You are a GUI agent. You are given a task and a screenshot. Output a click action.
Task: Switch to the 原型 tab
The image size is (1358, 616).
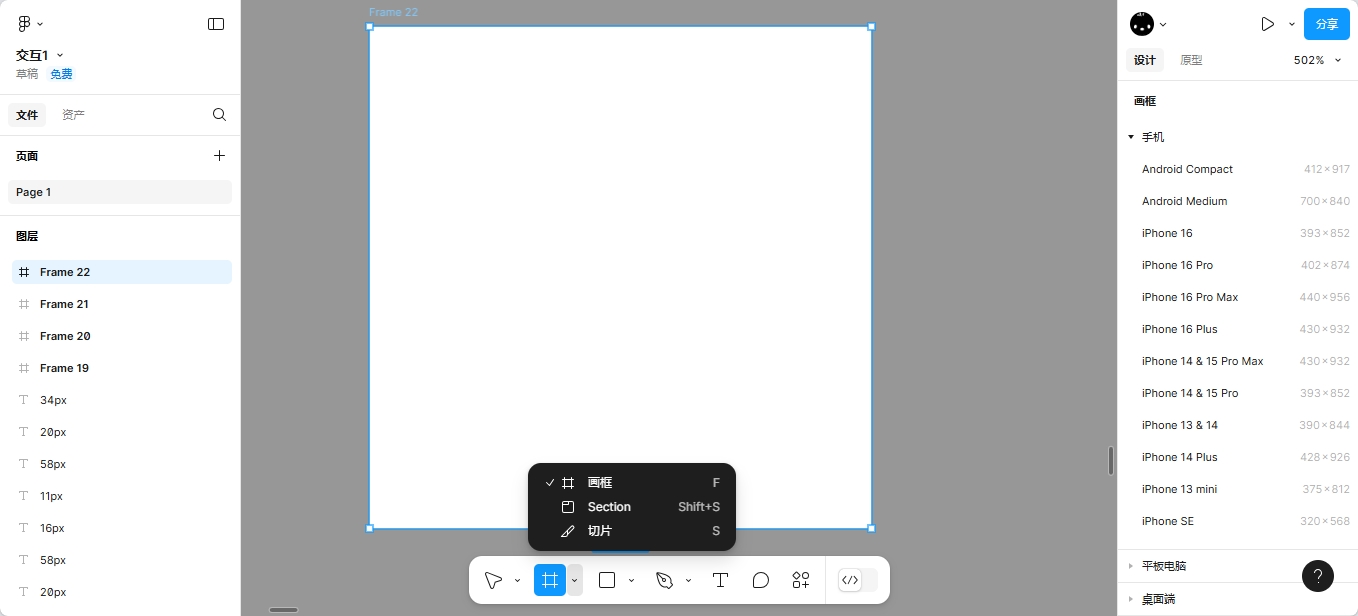pyautogui.click(x=1191, y=60)
